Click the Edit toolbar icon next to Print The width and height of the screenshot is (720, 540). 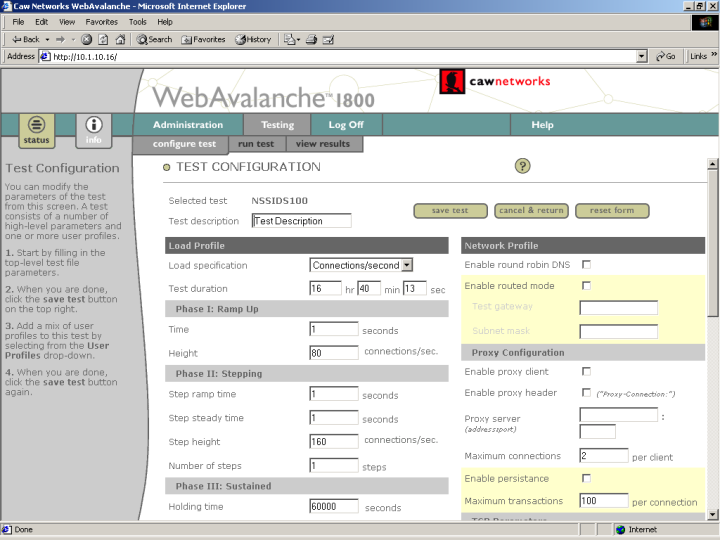(328, 39)
